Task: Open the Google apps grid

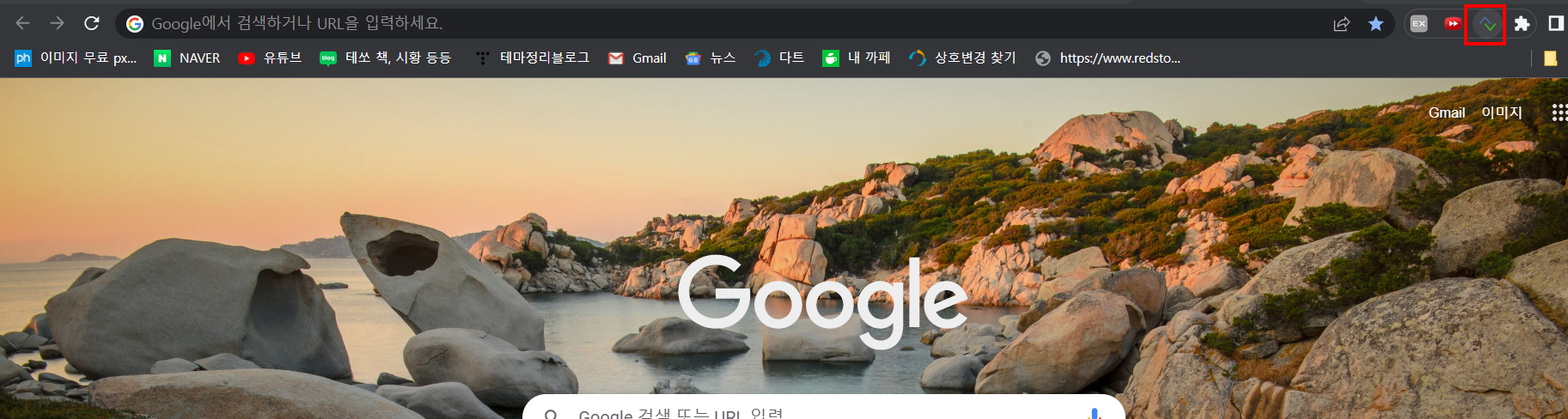Action: [1559, 112]
